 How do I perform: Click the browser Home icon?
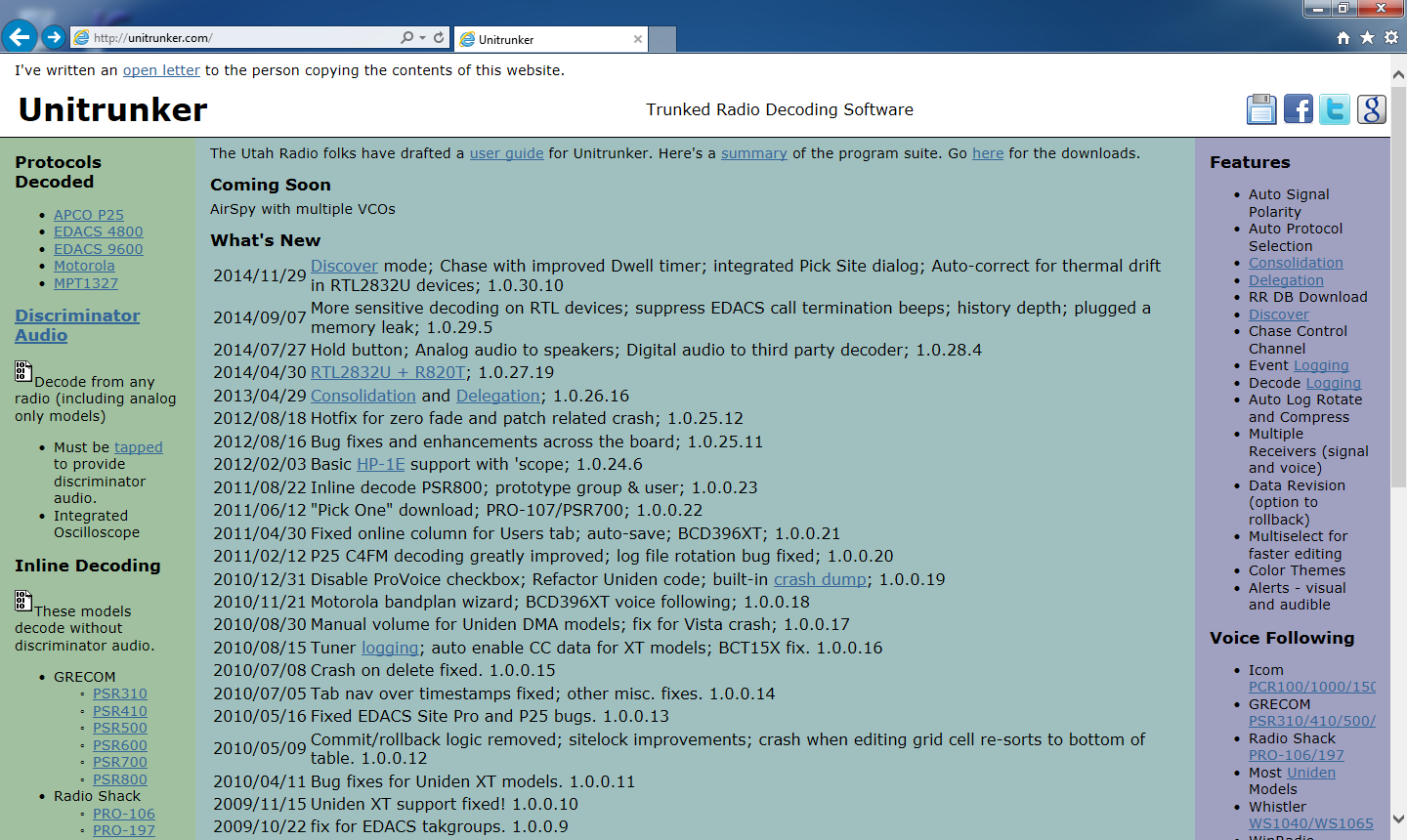click(x=1343, y=37)
